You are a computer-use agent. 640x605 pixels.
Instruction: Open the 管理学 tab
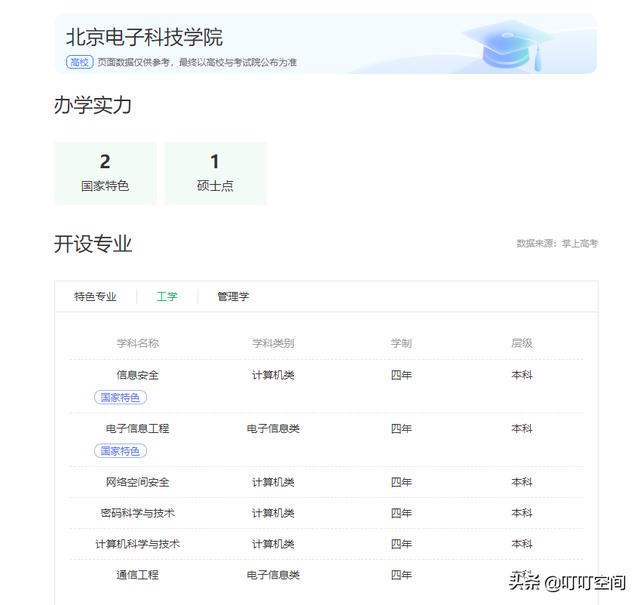click(x=233, y=296)
